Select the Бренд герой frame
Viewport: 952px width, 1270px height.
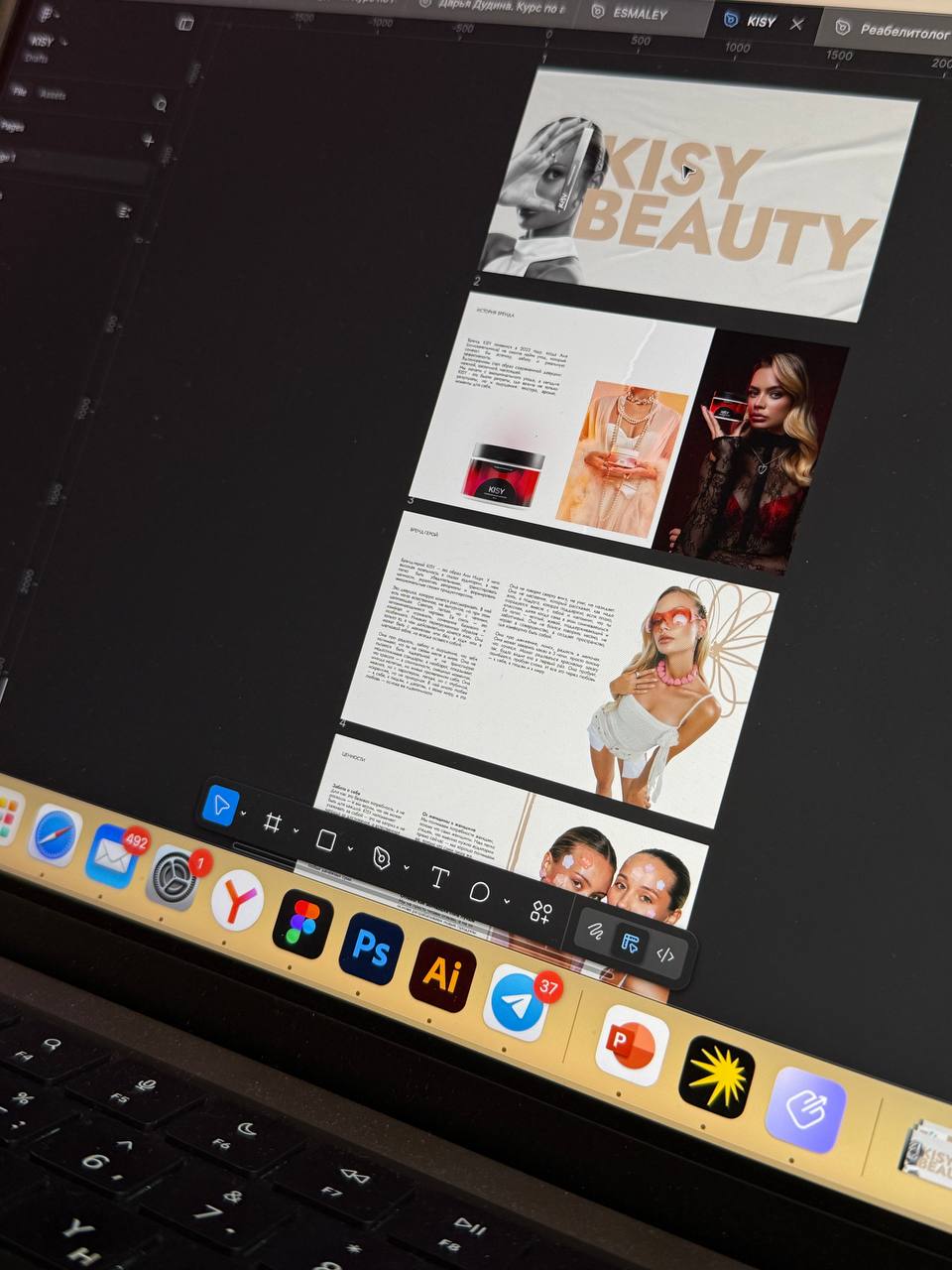[558, 671]
